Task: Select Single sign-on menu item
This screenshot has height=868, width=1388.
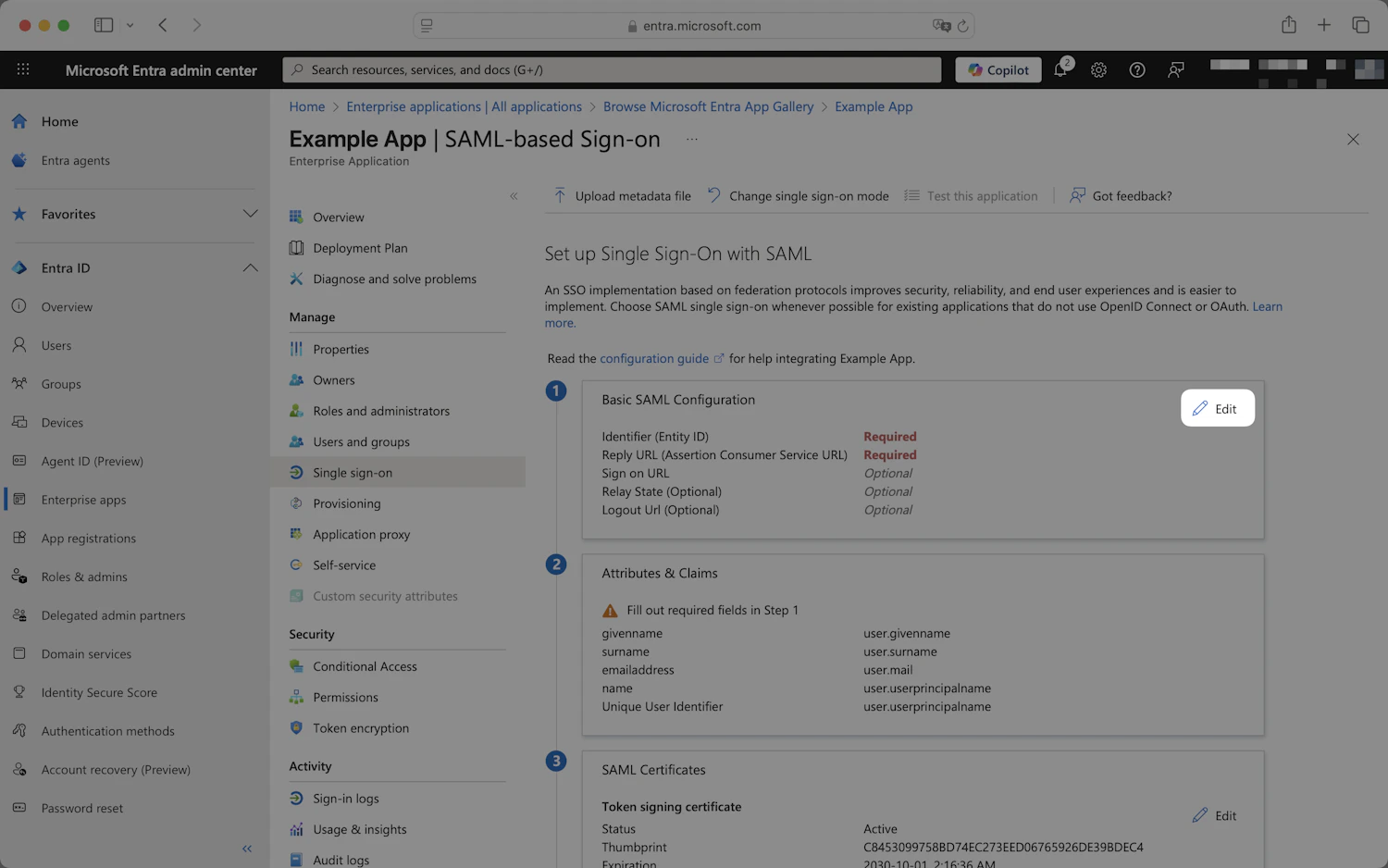Action: click(398, 473)
